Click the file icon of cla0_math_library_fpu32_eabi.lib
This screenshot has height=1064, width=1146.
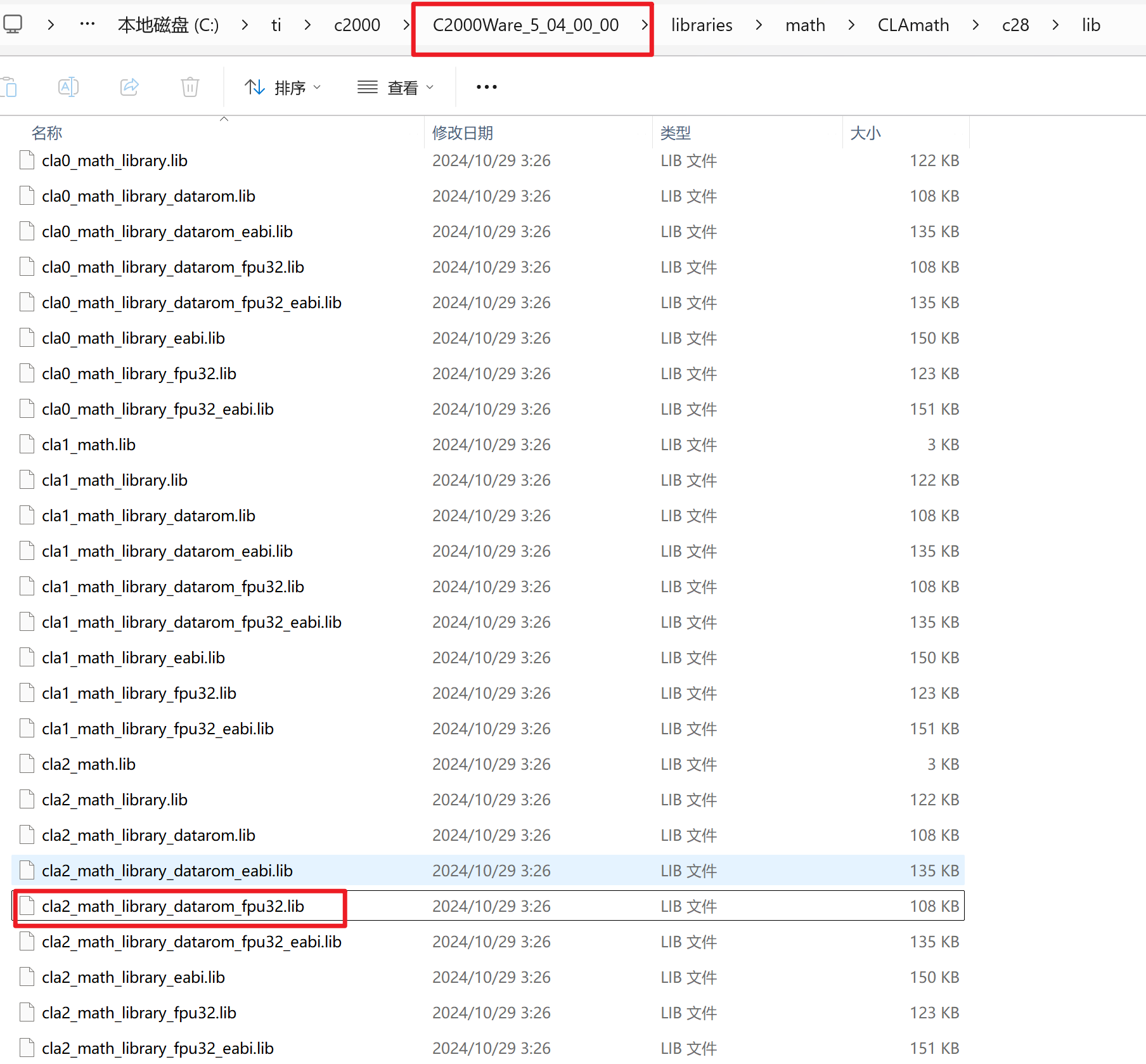[x=27, y=409]
